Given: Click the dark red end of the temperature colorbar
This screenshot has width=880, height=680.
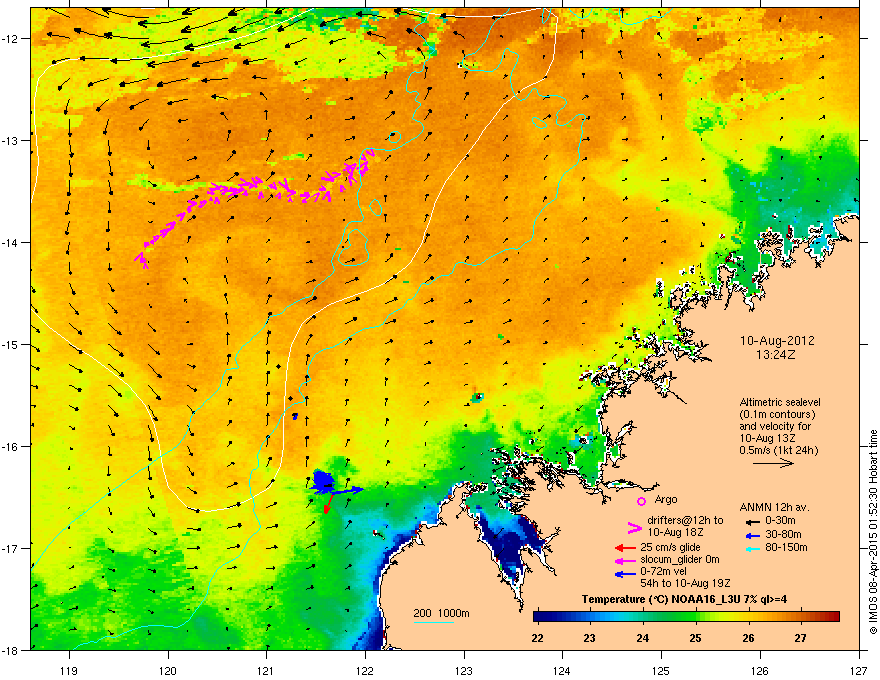Looking at the screenshot, I should [x=834, y=617].
